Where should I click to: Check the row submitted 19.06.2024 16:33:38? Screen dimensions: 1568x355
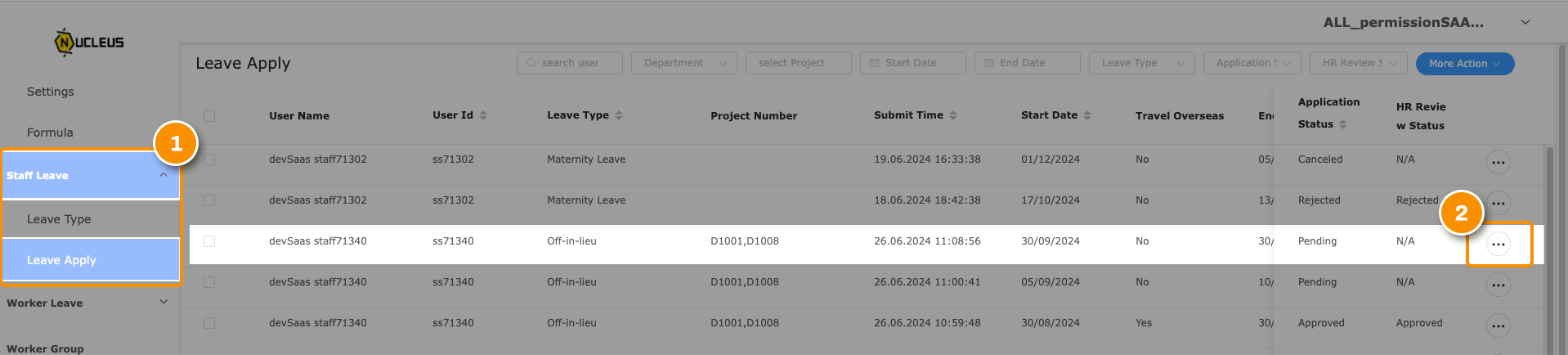(209, 160)
